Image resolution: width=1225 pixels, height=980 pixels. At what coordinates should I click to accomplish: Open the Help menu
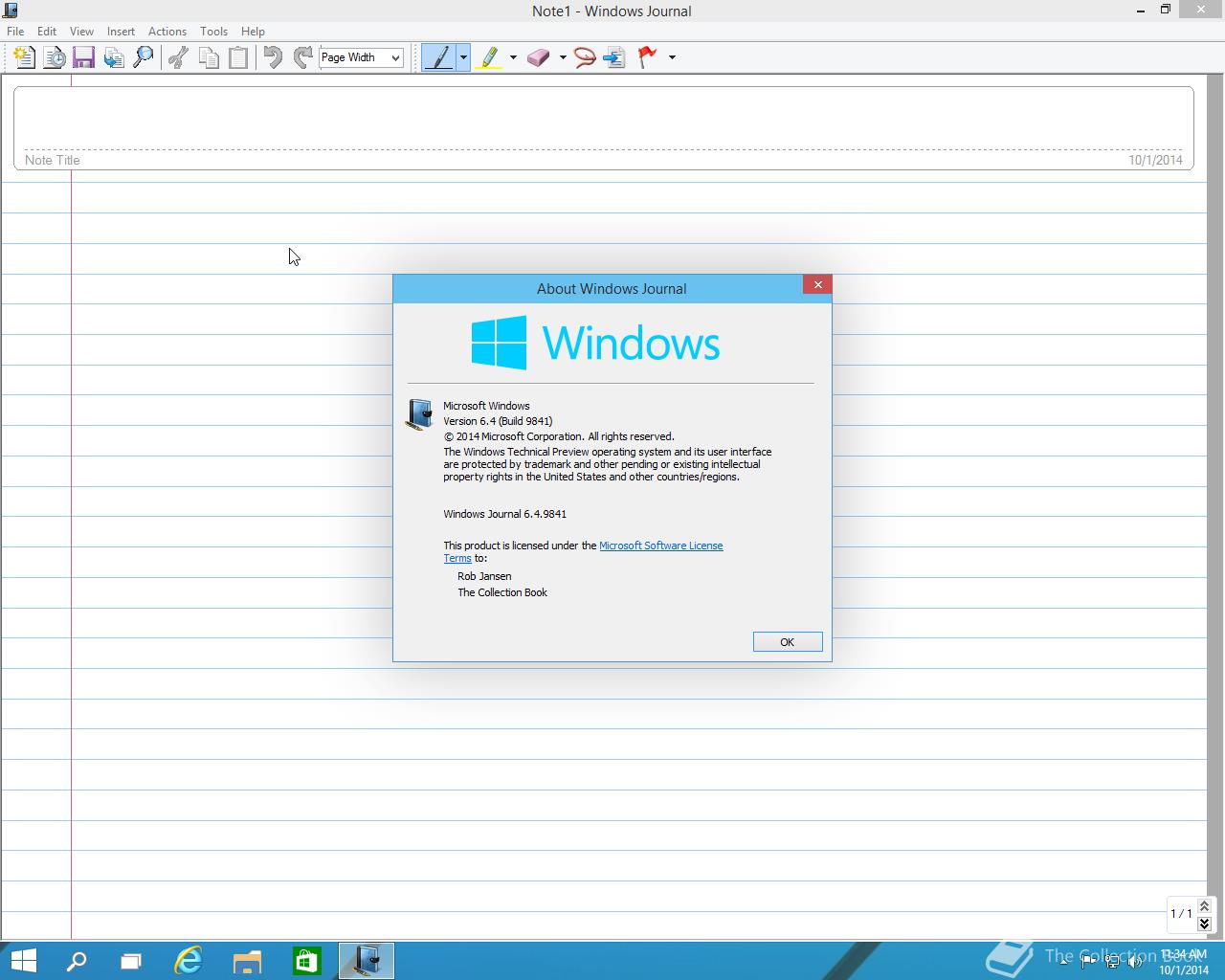tap(253, 32)
